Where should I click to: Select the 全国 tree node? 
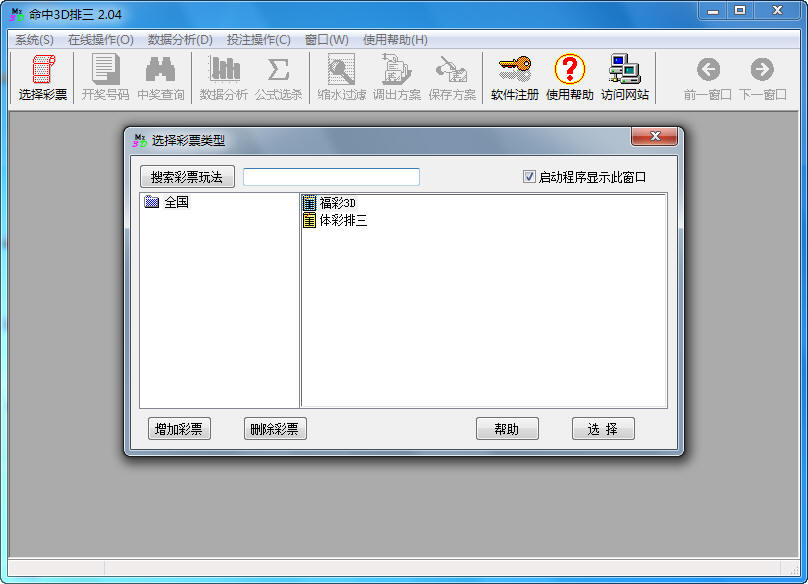(176, 202)
